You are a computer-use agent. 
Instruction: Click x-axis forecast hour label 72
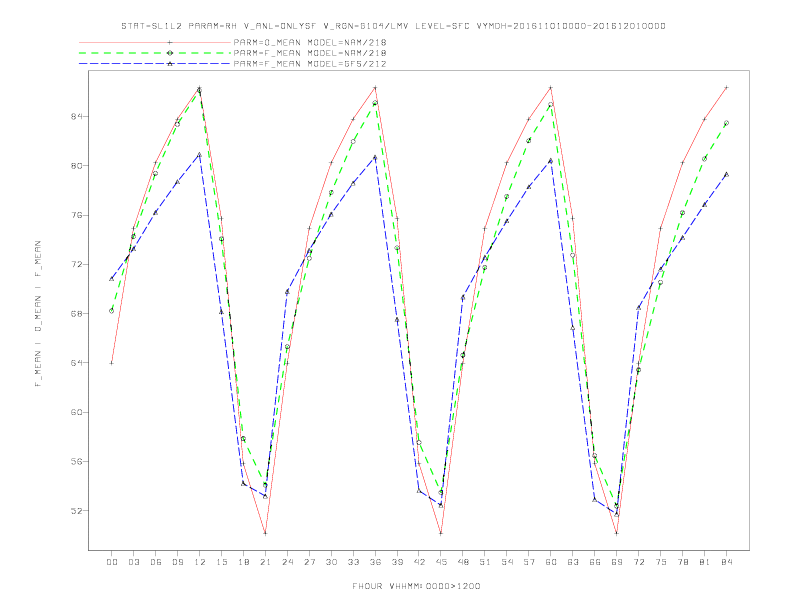point(638,562)
